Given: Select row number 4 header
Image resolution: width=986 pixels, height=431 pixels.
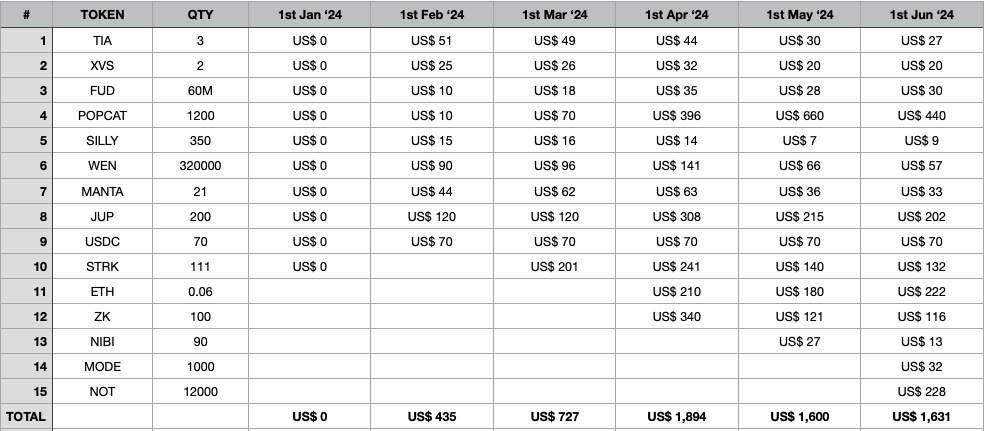Looking at the screenshot, I should (26, 116).
